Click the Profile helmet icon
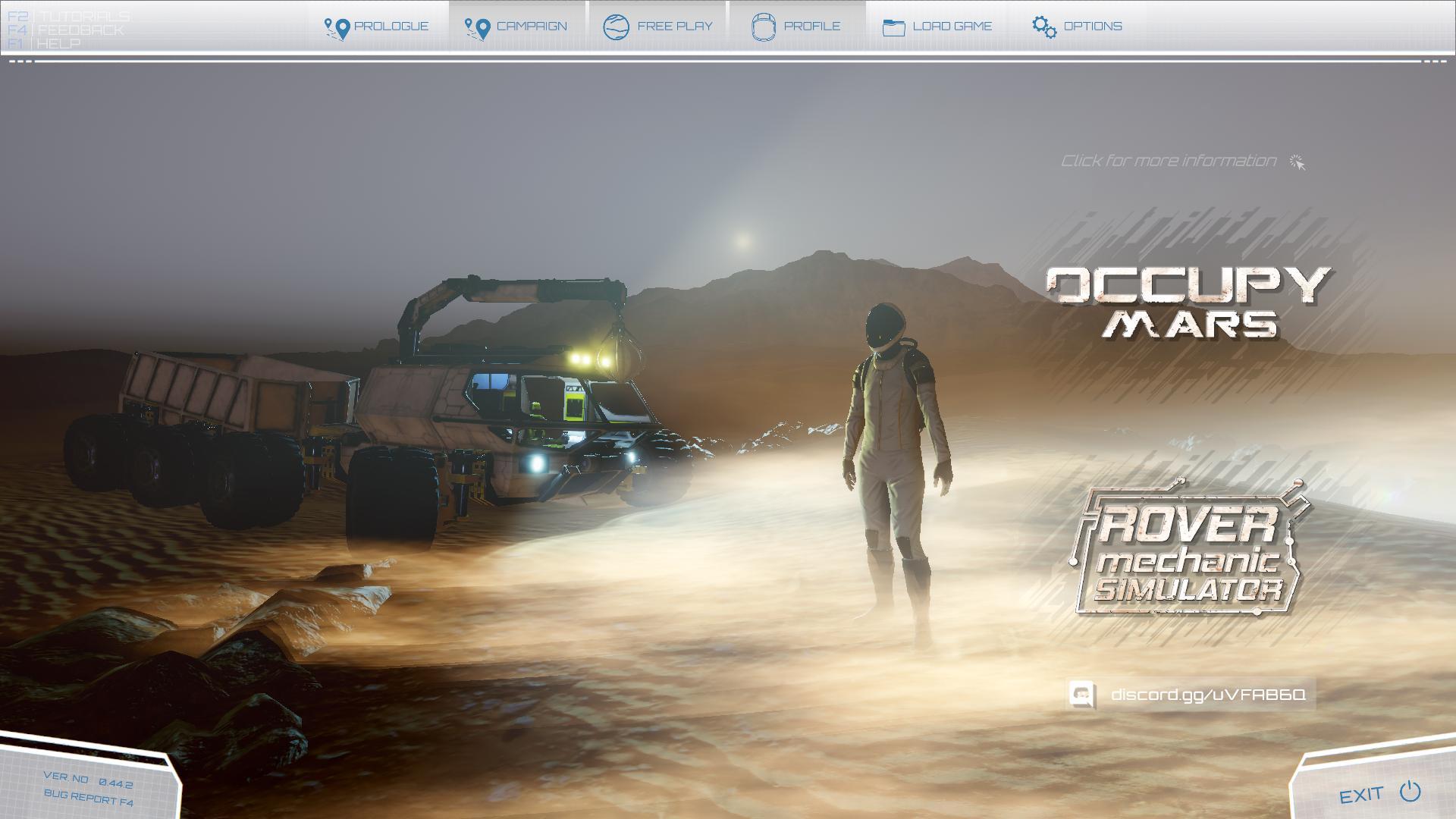1456x819 pixels. click(764, 27)
